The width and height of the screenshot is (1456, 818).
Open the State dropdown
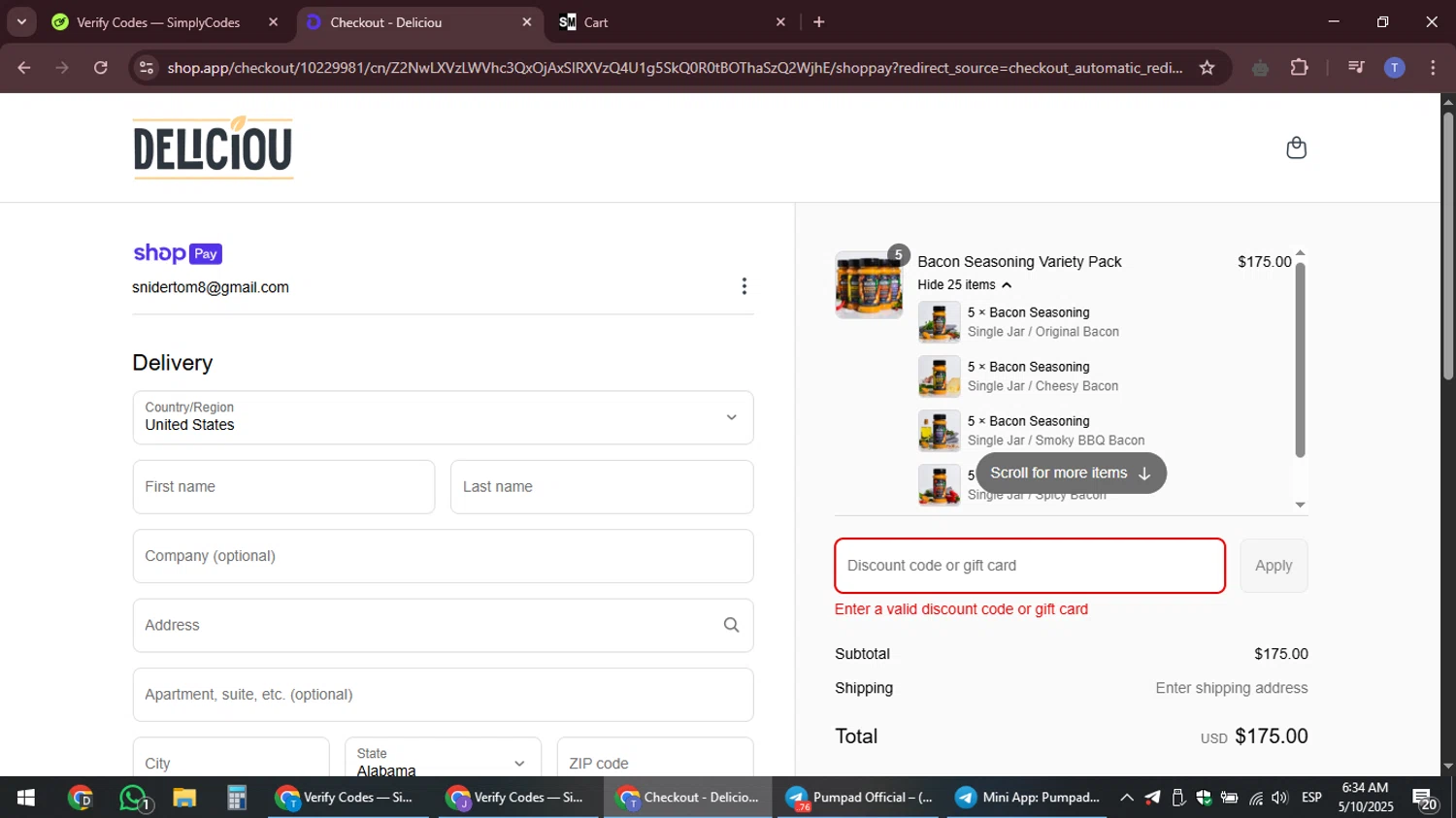(x=442, y=762)
